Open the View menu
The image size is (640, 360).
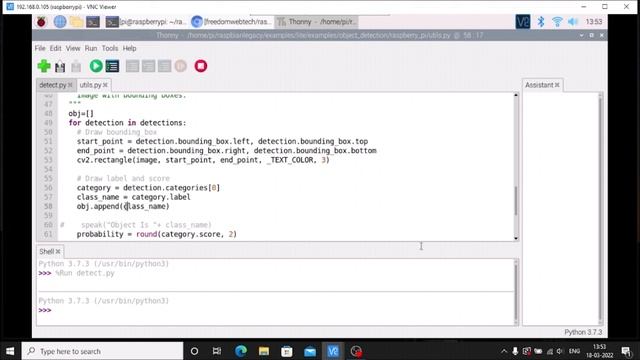click(x=73, y=48)
